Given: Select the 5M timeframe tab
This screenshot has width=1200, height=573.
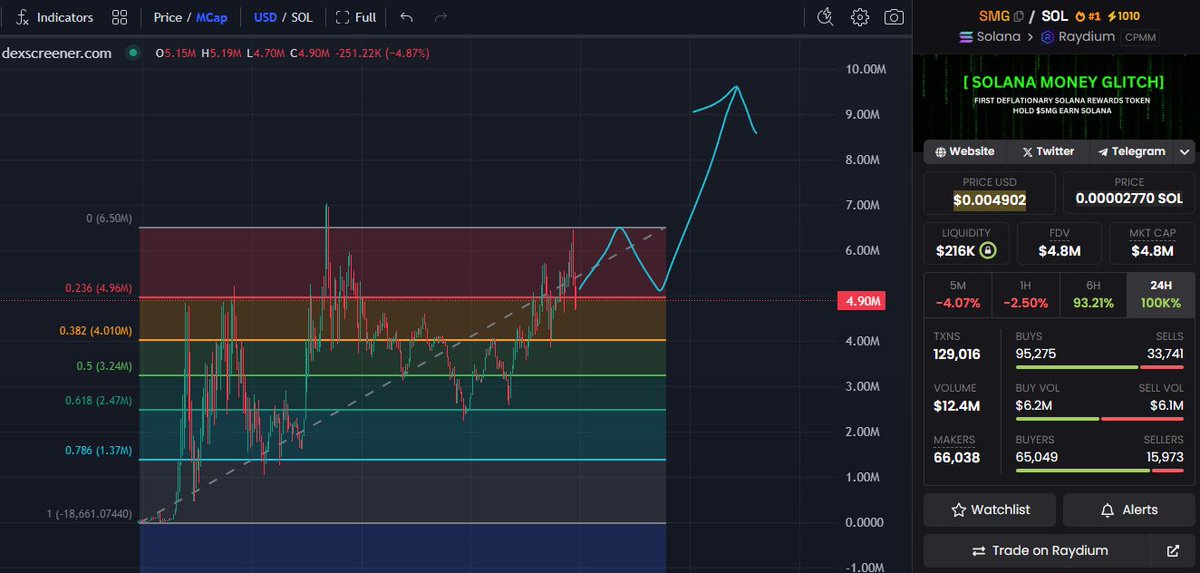Looking at the screenshot, I should 957,293.
